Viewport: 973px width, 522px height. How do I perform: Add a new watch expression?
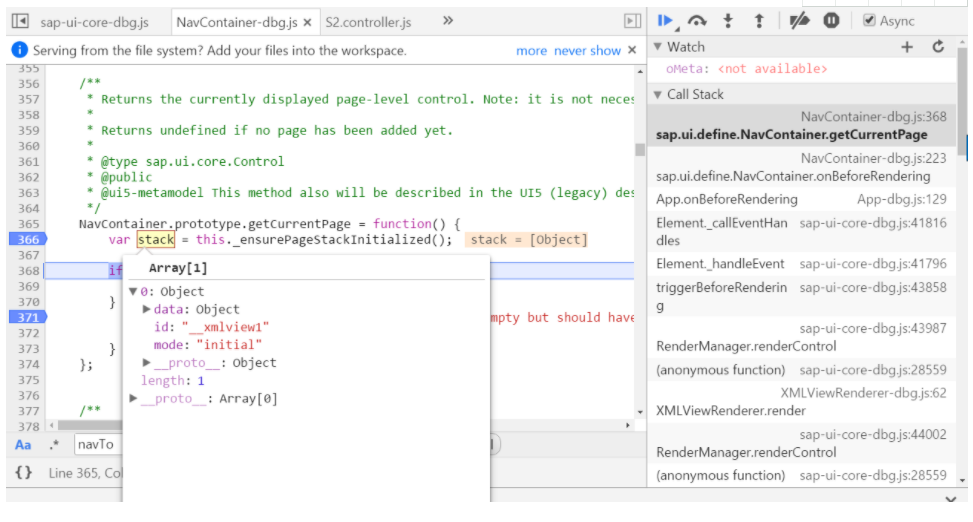pos(907,47)
